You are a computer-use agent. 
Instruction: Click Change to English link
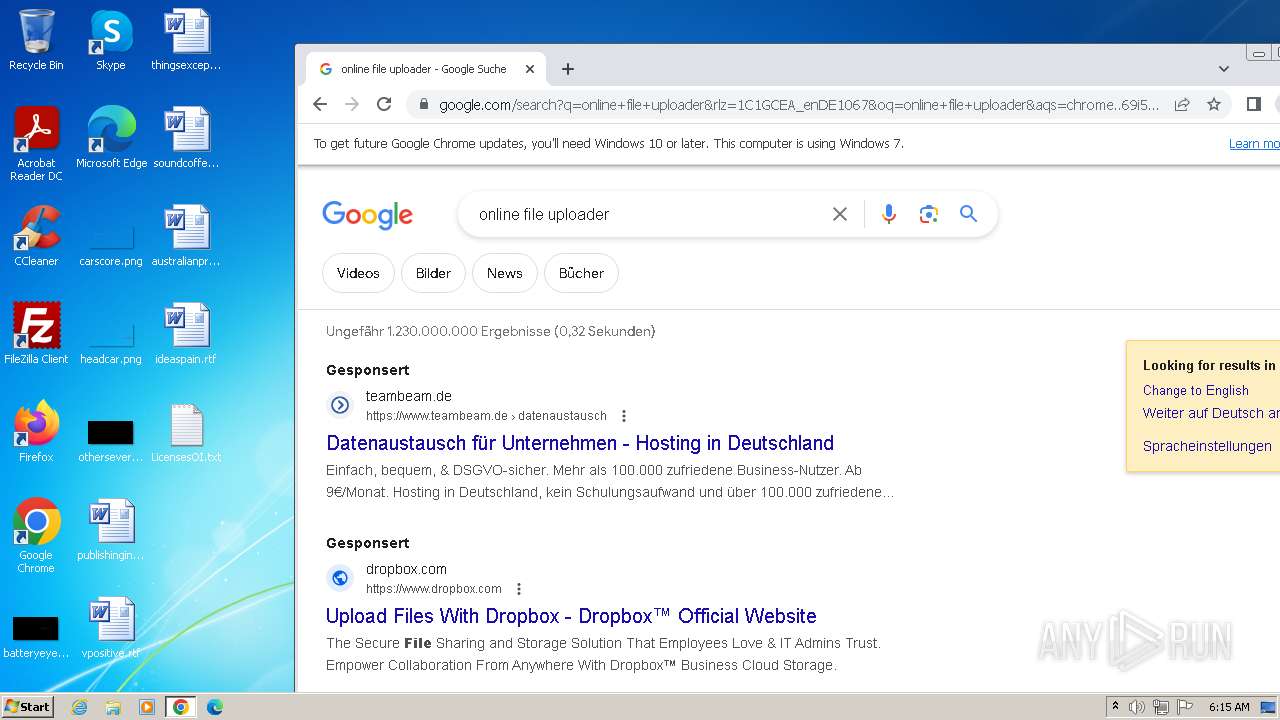(x=1196, y=390)
